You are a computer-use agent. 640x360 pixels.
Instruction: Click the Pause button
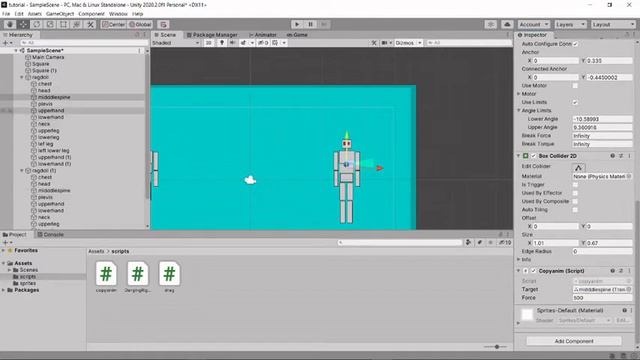pyautogui.click(x=310, y=24)
